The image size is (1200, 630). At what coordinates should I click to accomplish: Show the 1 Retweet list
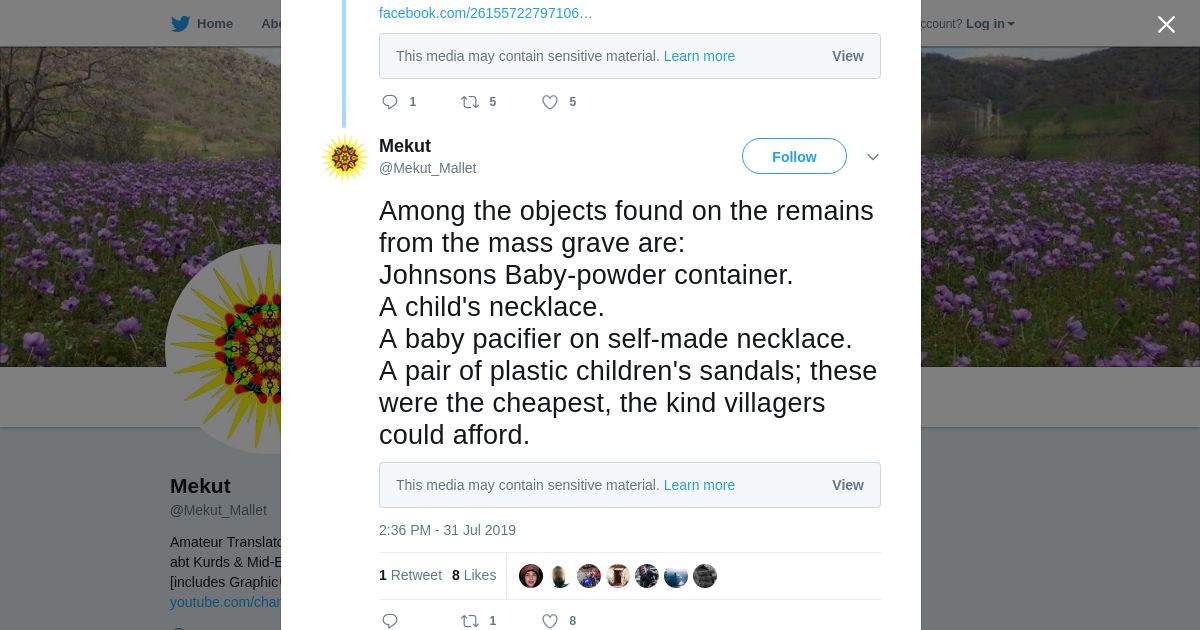(x=410, y=575)
